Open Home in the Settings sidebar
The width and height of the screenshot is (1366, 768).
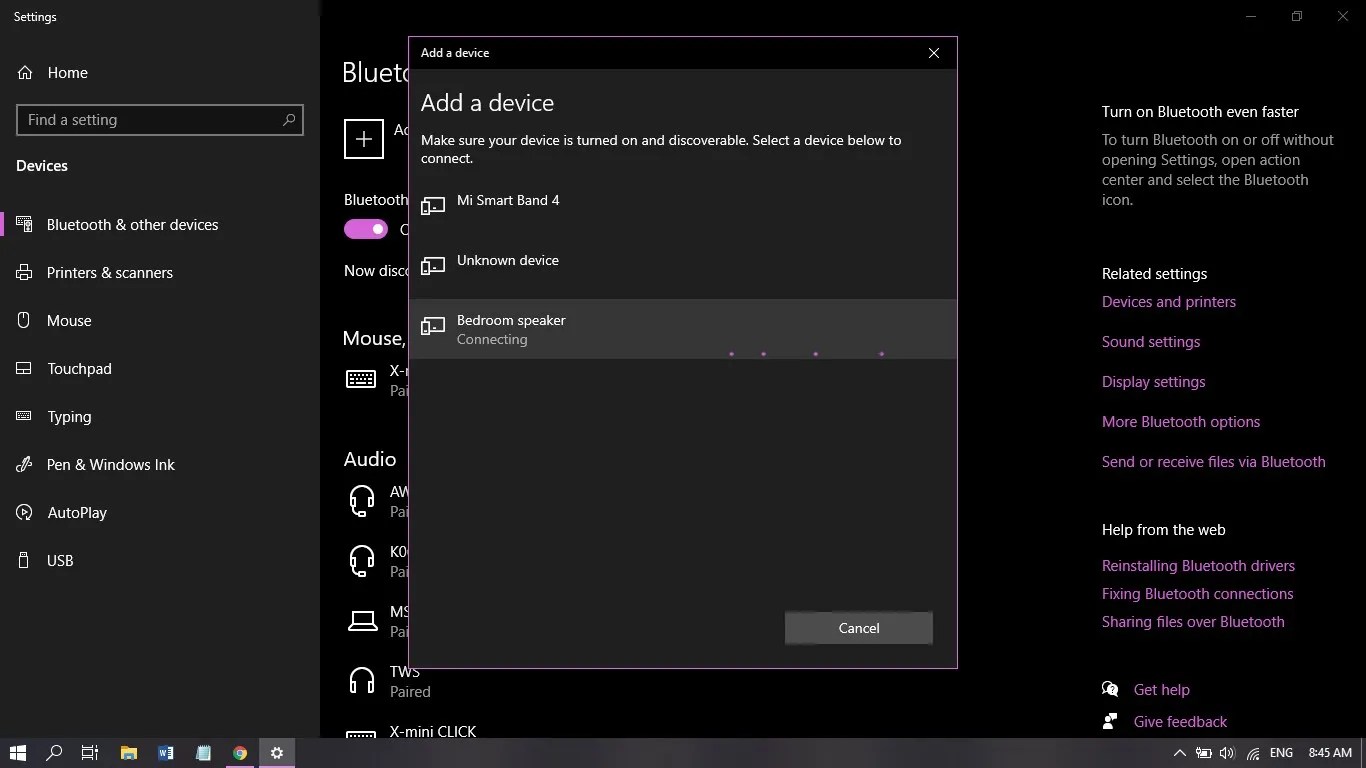[x=67, y=72]
